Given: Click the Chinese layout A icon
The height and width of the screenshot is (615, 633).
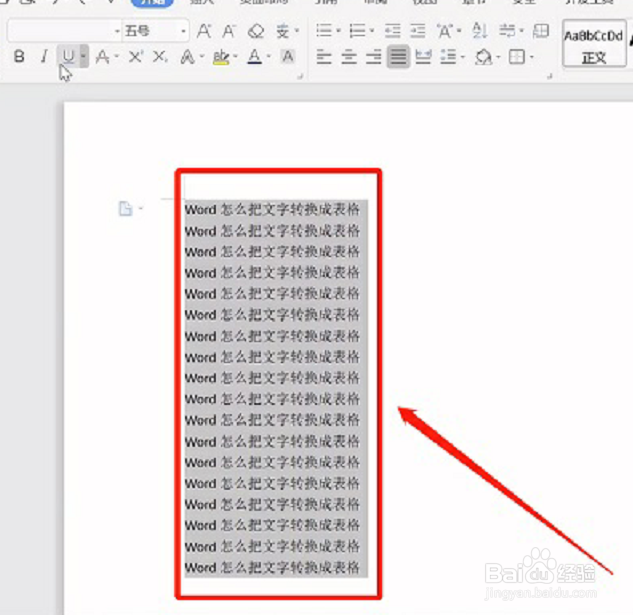Looking at the screenshot, I should (445, 31).
